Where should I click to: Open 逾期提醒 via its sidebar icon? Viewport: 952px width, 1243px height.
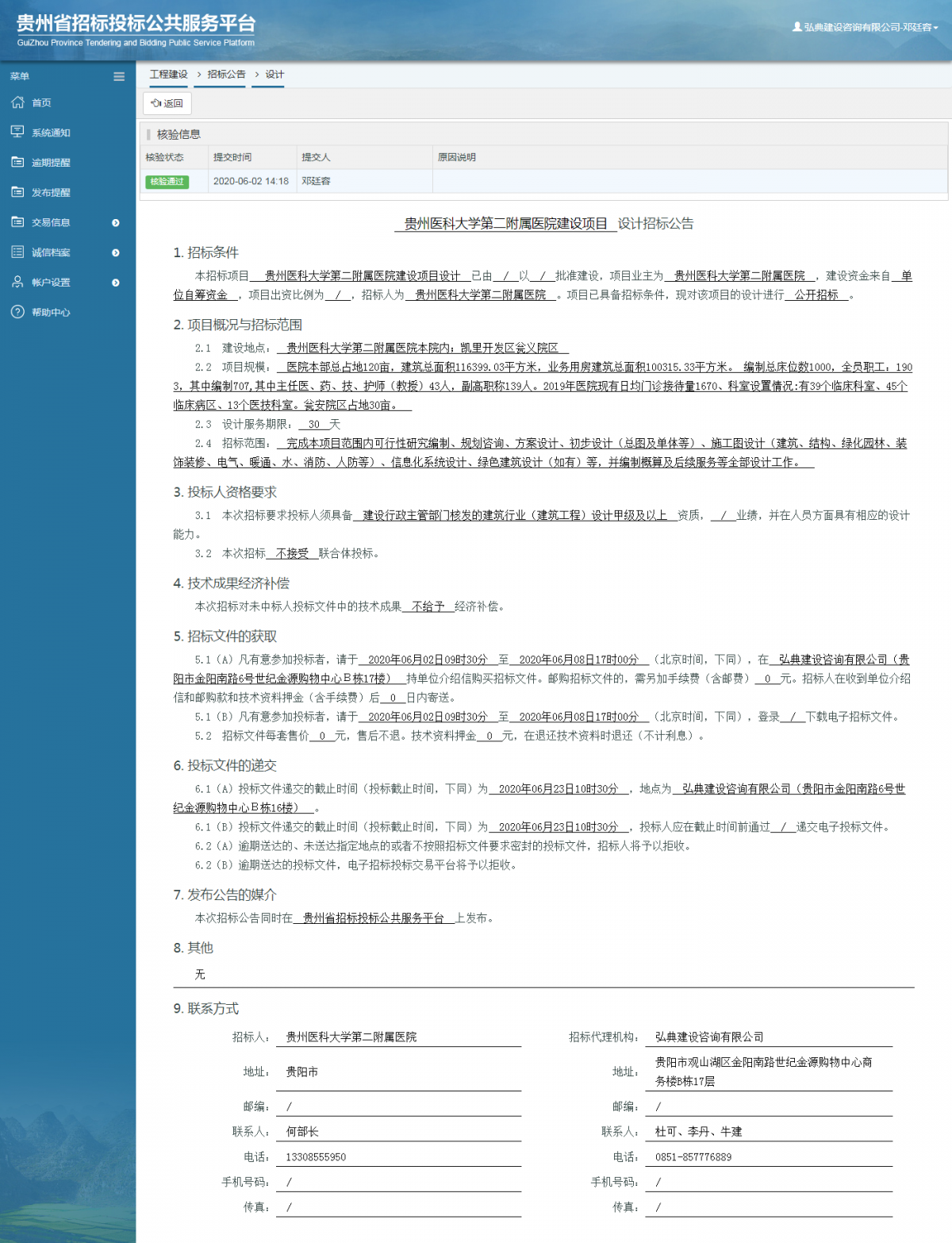(x=17, y=163)
